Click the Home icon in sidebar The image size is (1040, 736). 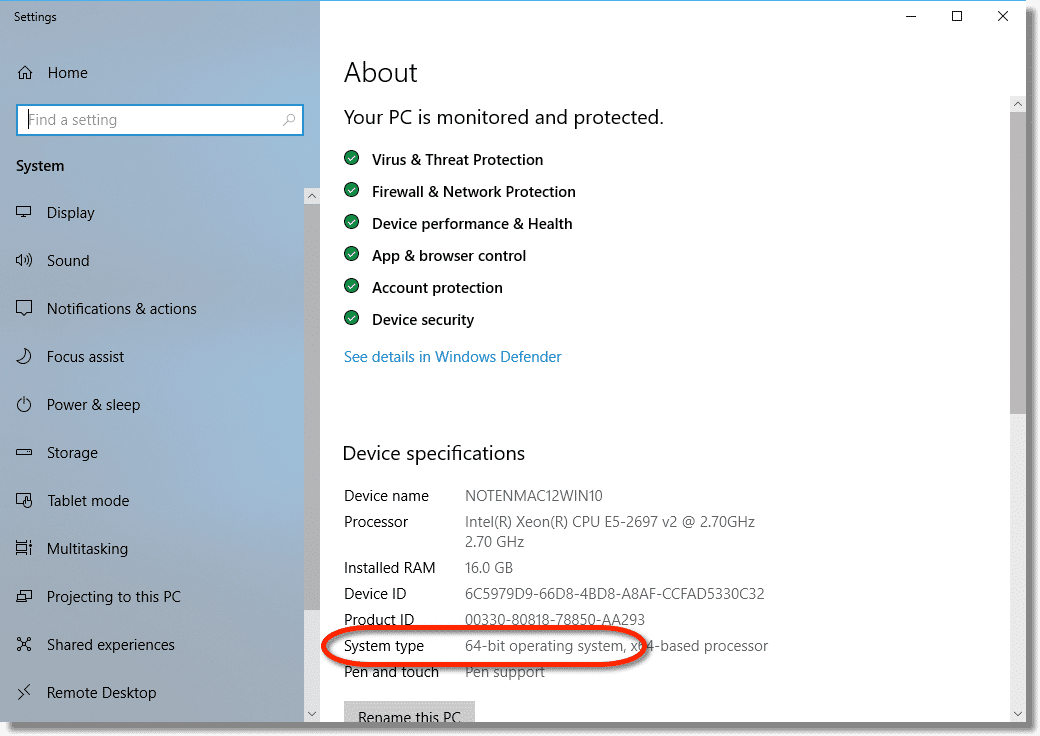26,73
